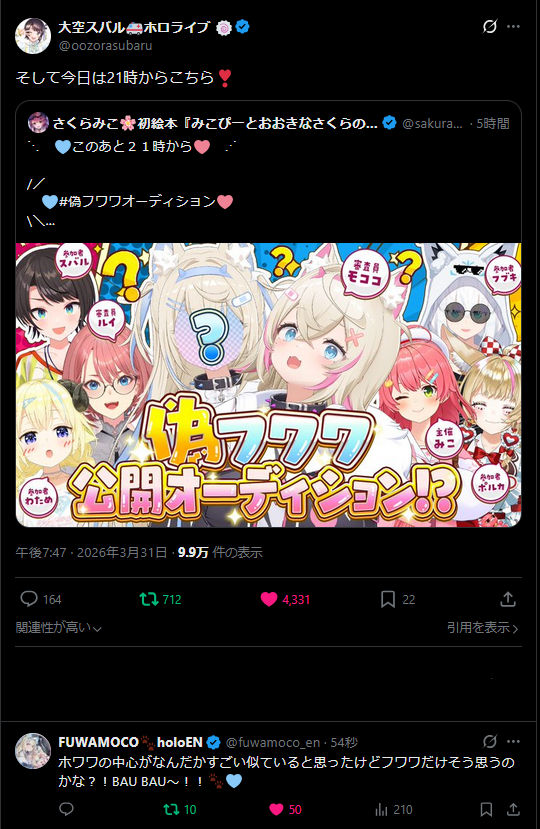Open FUWAMOCO profile avatar

[x=33, y=750]
